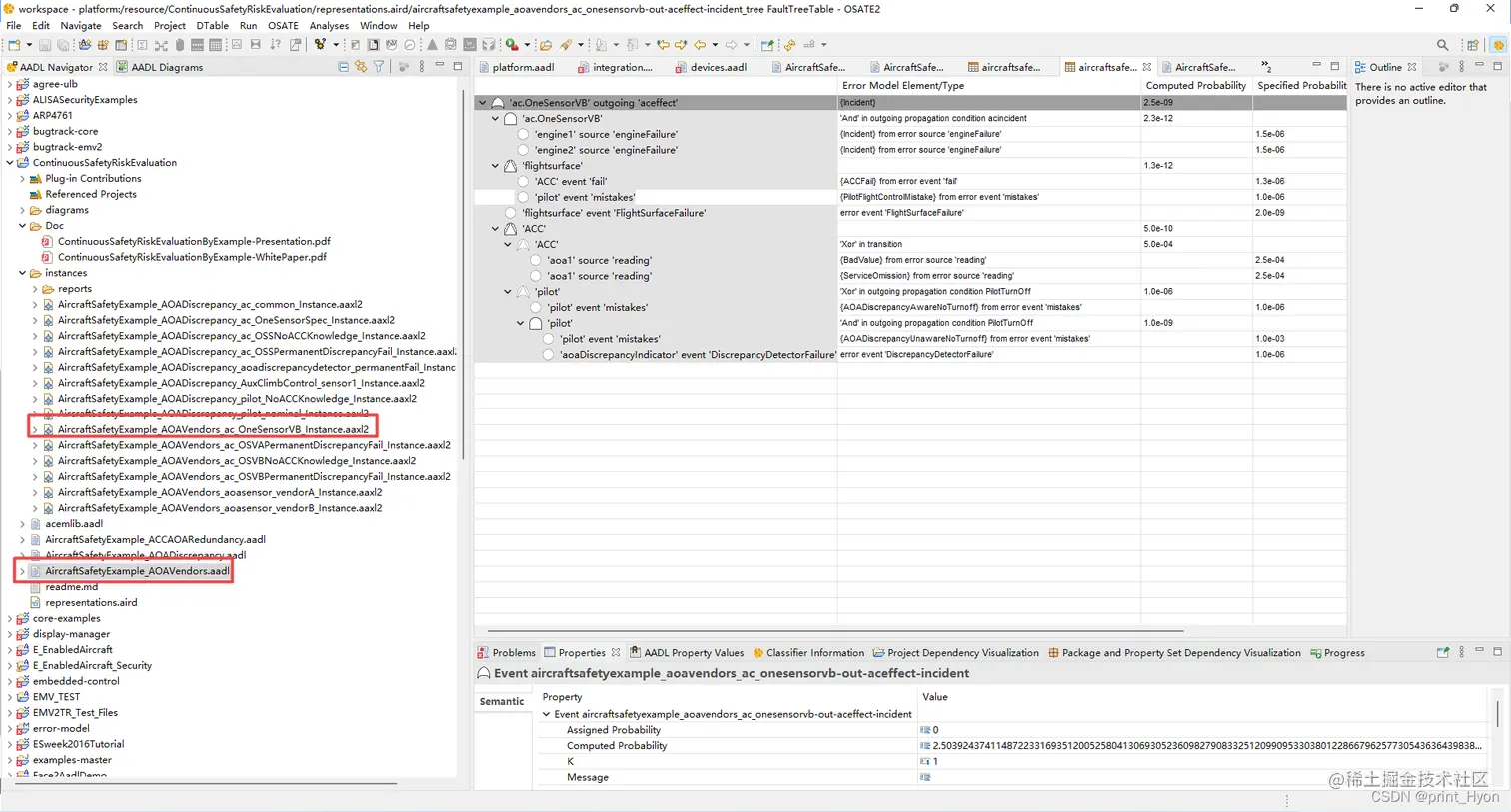Open the Properties view menu dots
The height and width of the screenshot is (812, 1511).
1461,653
